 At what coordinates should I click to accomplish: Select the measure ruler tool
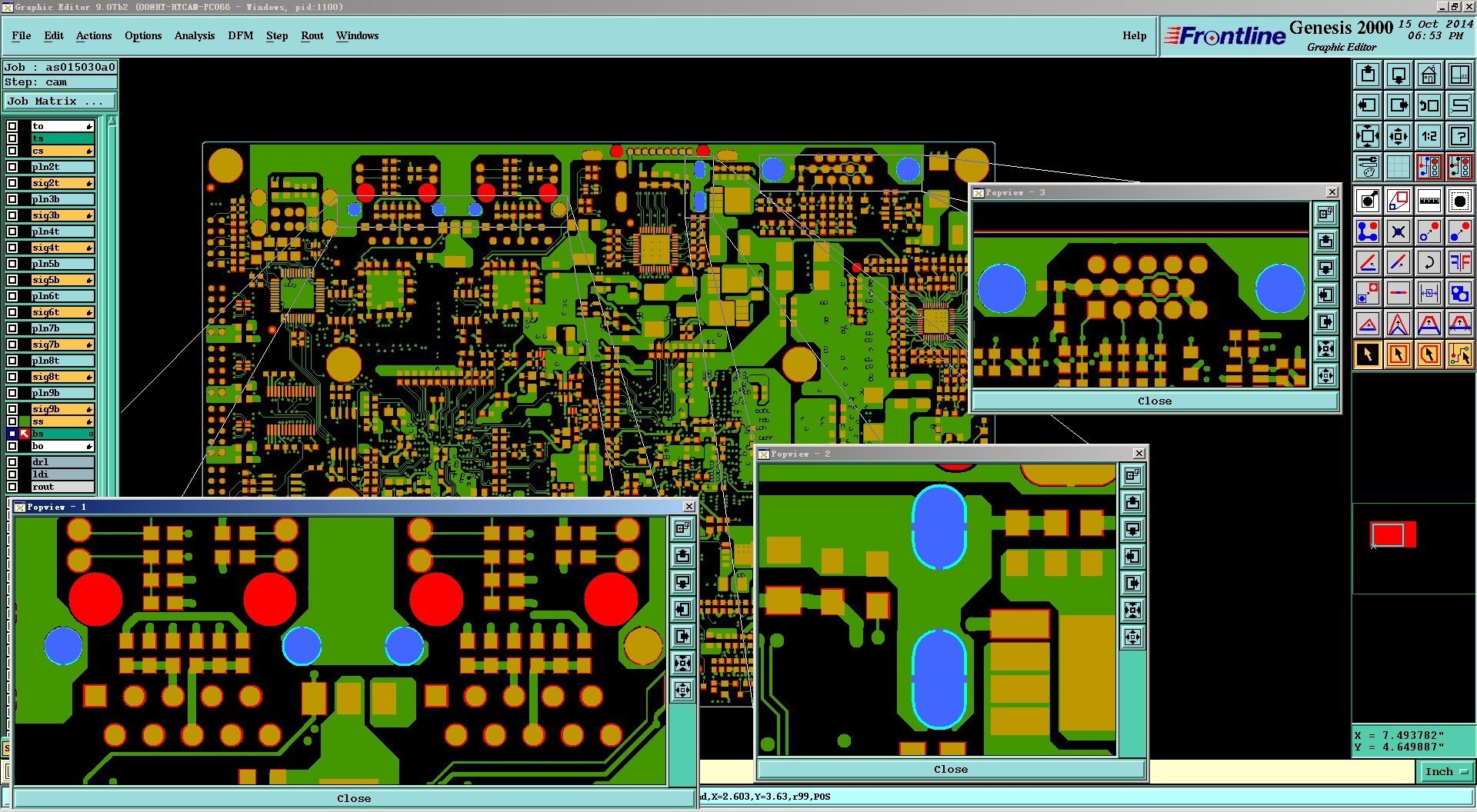[1429, 201]
